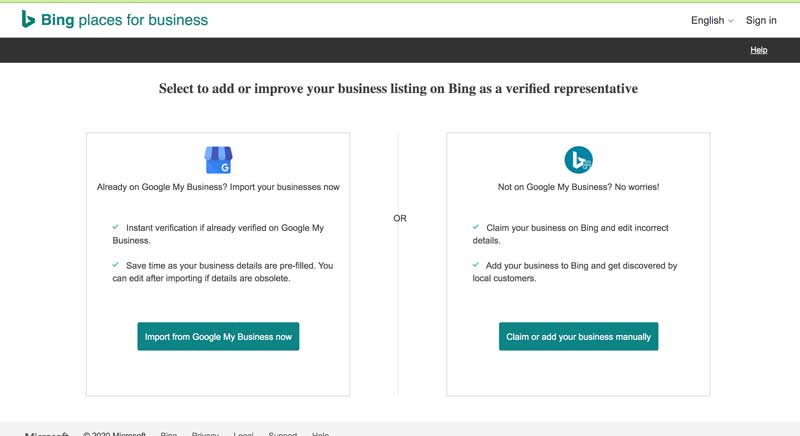Click the Bing logo icon in header

coord(28,19)
